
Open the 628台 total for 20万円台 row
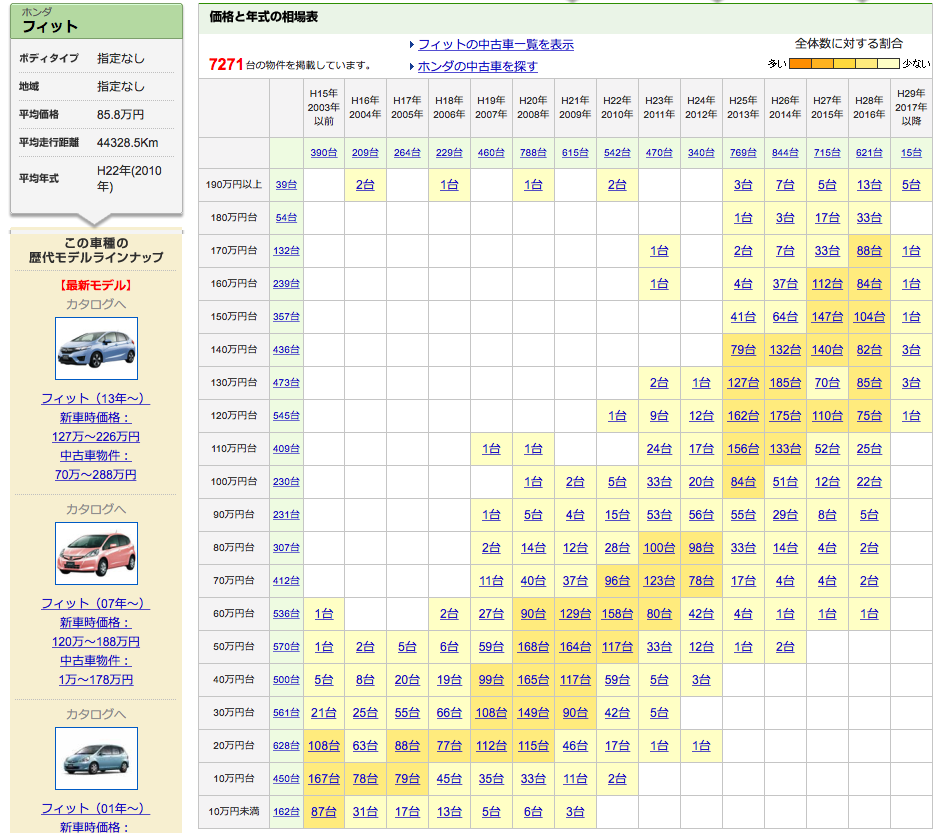click(x=286, y=745)
